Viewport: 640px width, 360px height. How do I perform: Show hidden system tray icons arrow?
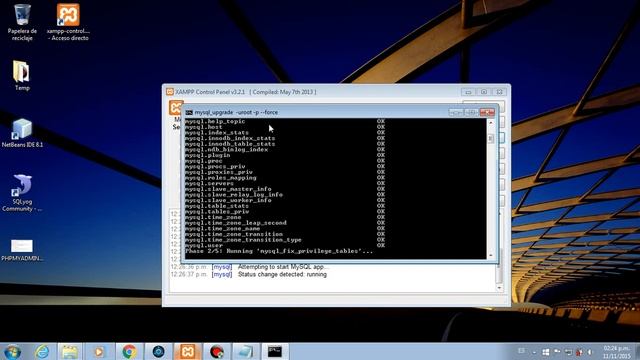pyautogui.click(x=534, y=352)
